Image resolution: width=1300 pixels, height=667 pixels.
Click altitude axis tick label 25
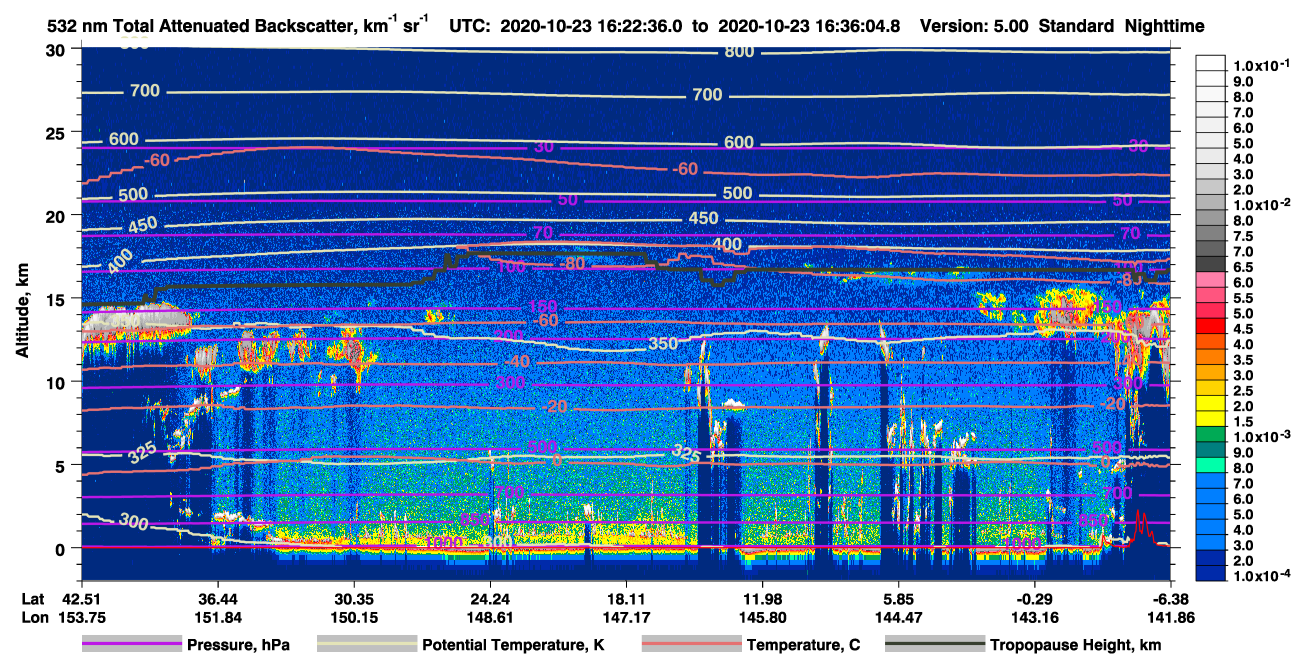click(x=57, y=133)
